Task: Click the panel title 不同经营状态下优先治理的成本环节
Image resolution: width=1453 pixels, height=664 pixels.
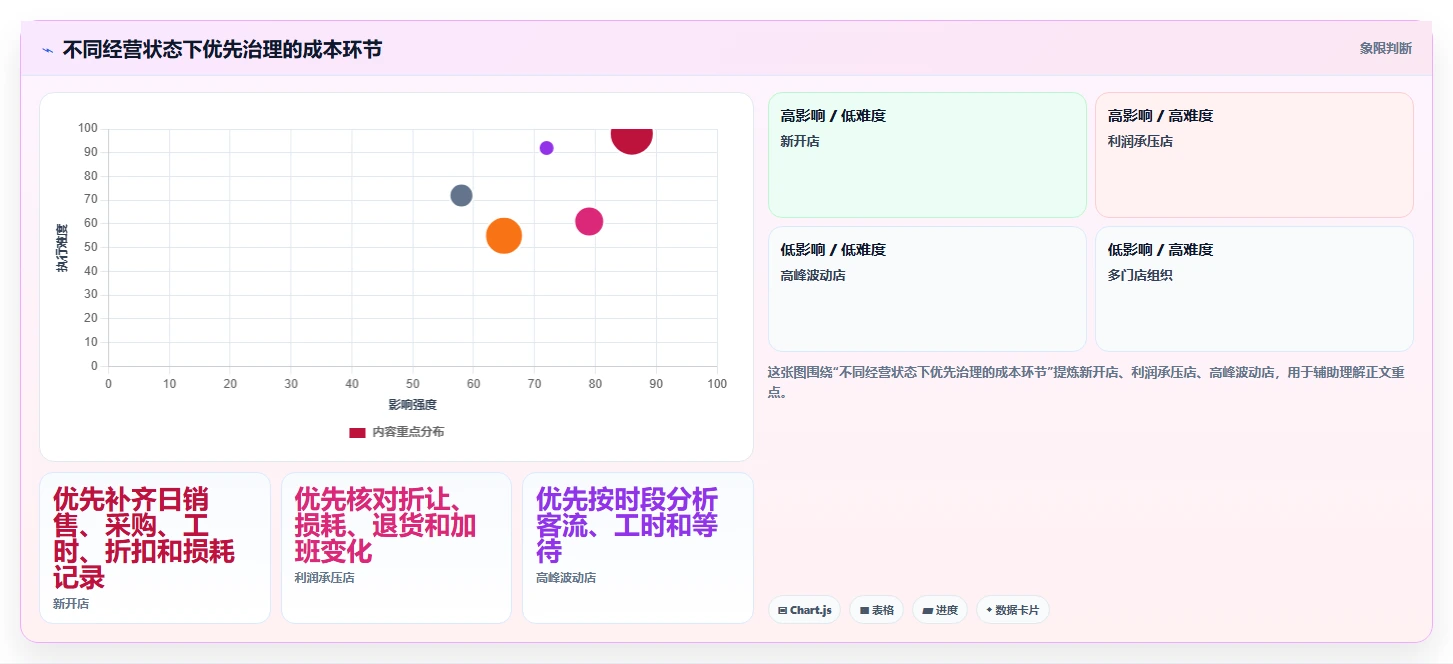Action: tap(222, 49)
